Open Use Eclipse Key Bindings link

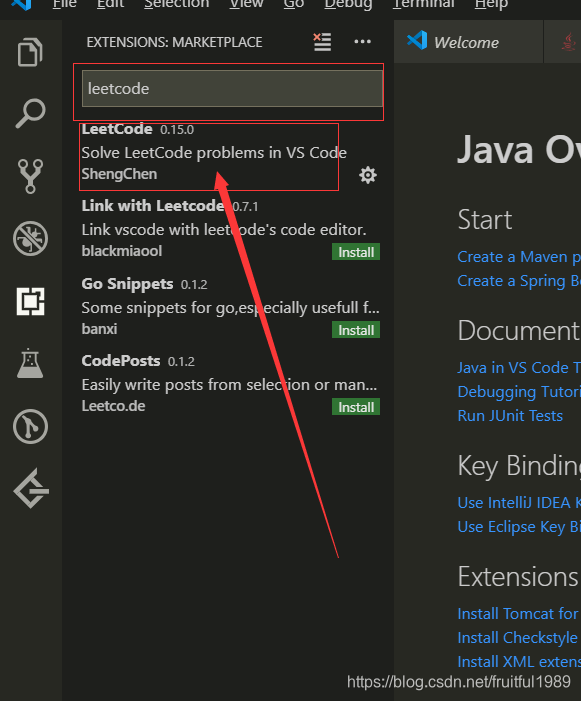coord(519,527)
